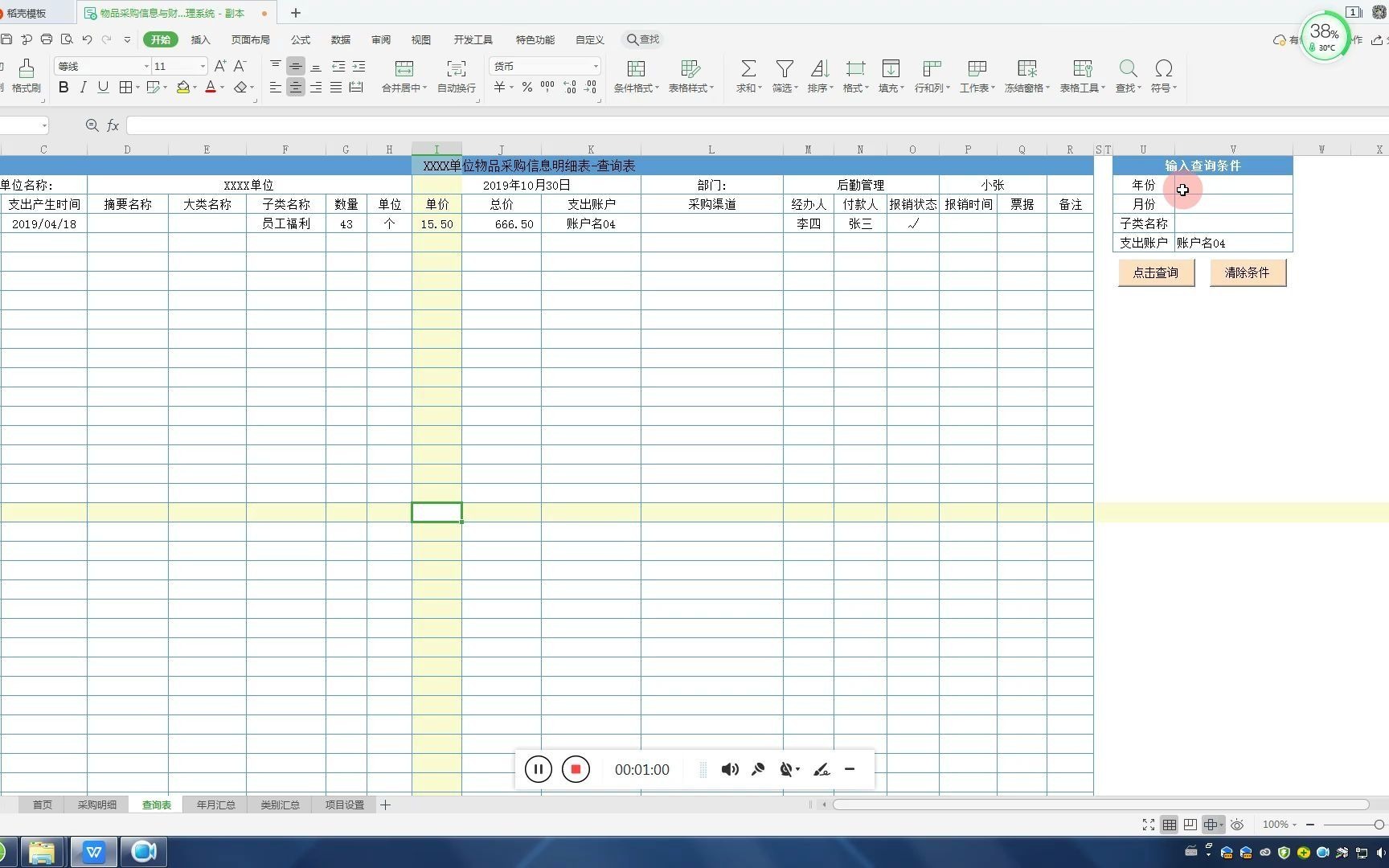This screenshot has width=1389, height=868.
Task: Switch to the 项目设置 sheet tab
Action: tap(344, 805)
